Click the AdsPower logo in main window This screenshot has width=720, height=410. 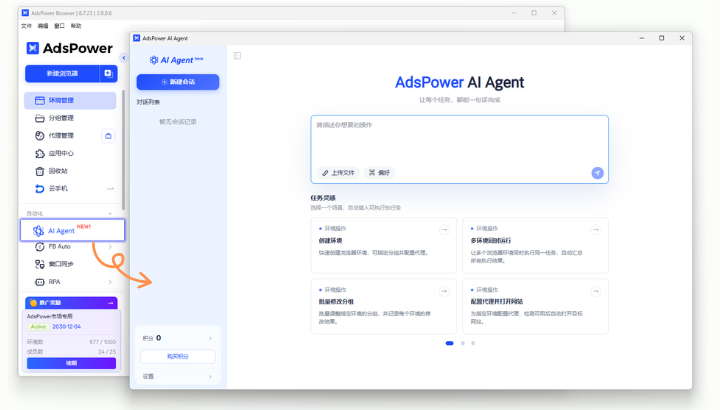(x=69, y=48)
